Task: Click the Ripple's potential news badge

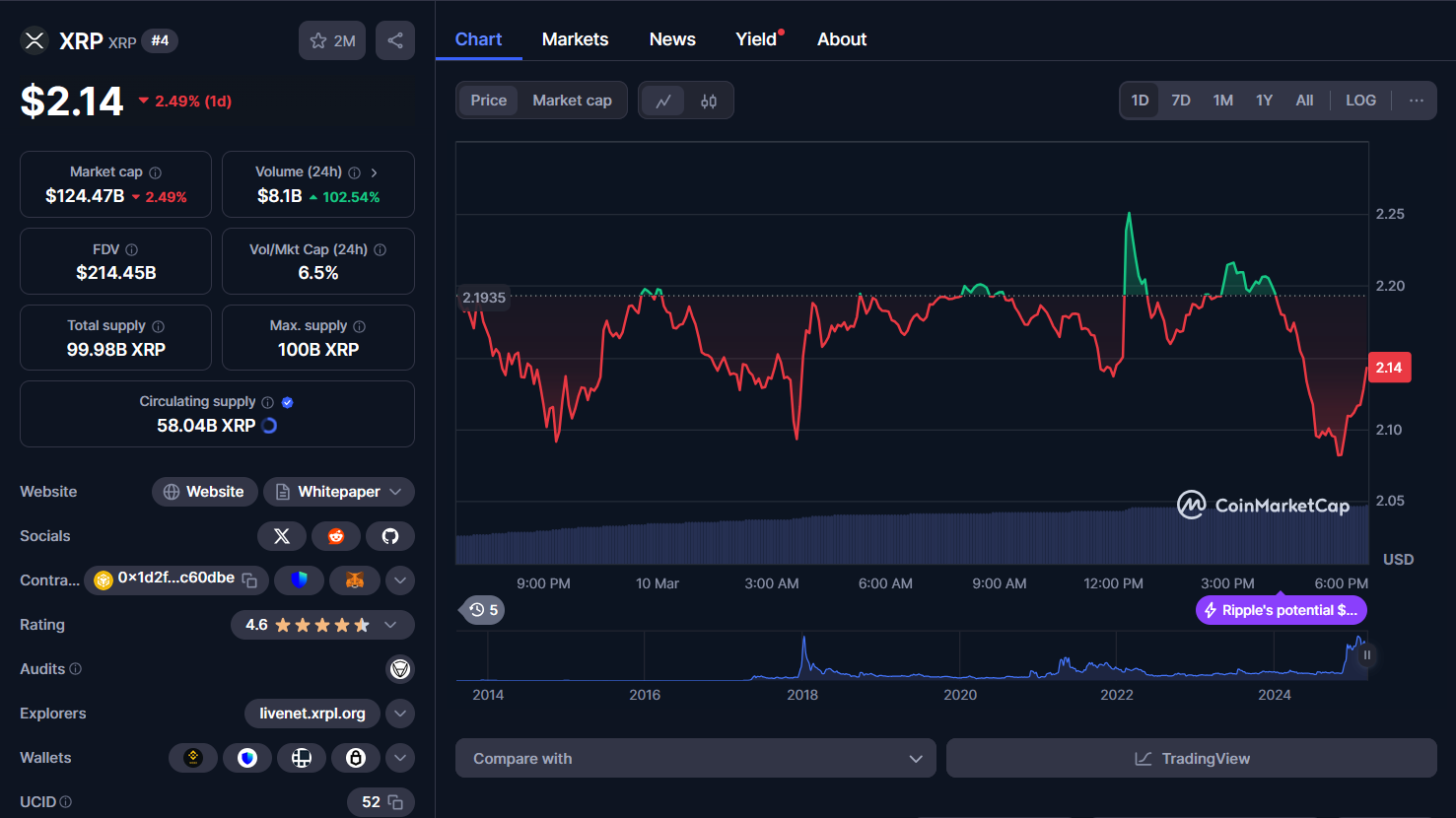Action: 1282,610
